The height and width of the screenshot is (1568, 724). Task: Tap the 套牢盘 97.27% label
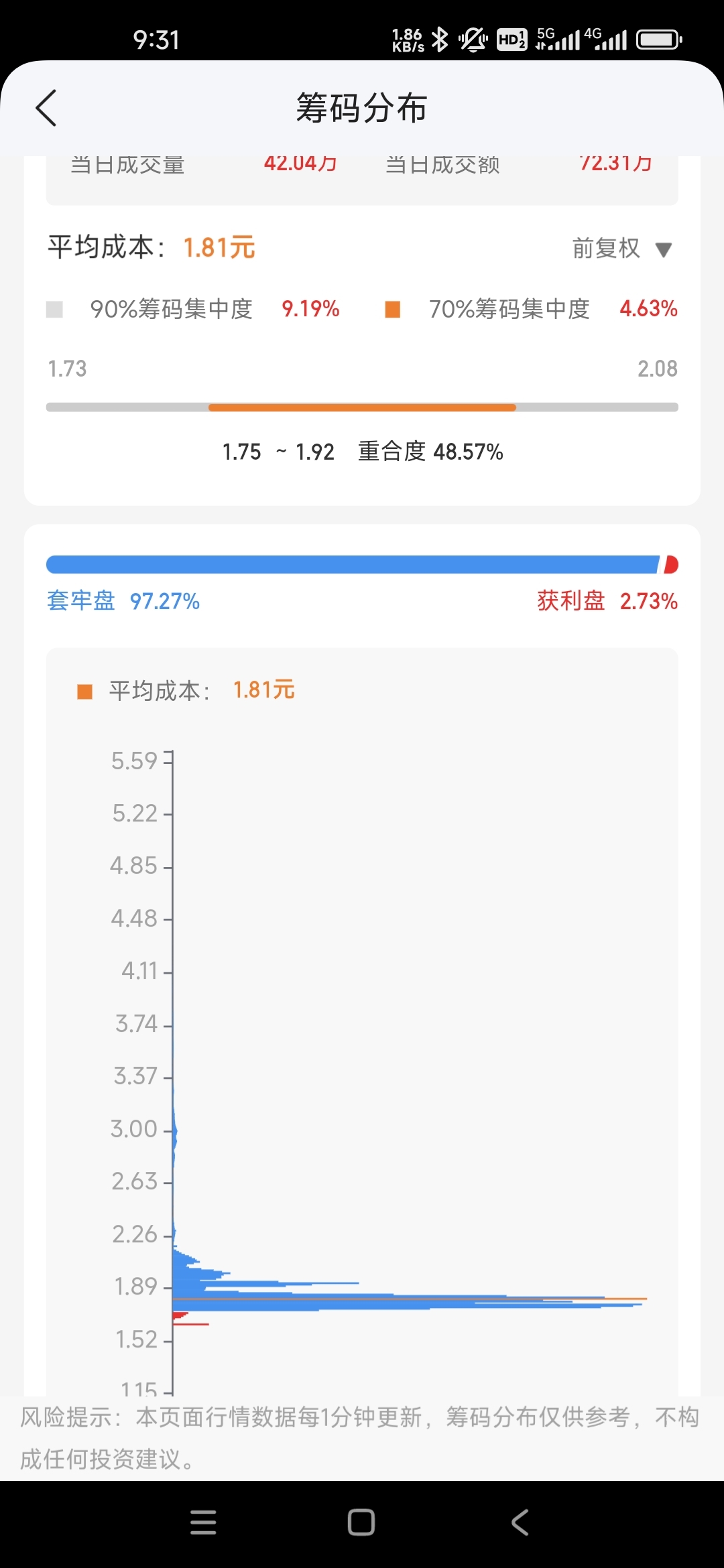point(123,601)
